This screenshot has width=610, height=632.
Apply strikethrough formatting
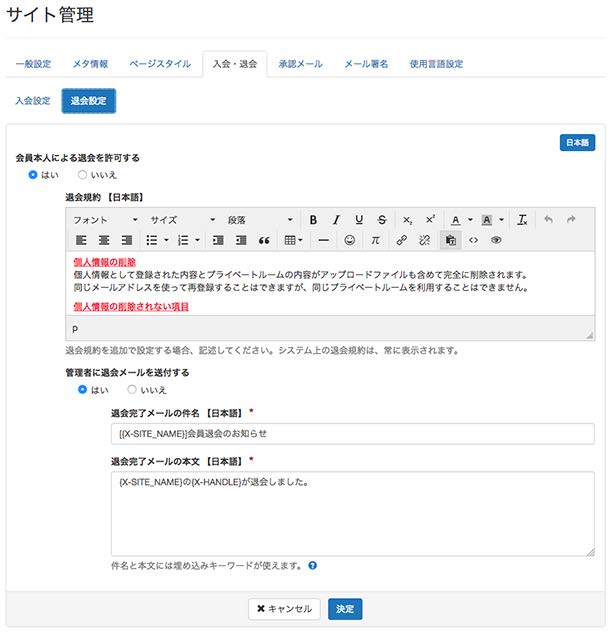point(382,220)
